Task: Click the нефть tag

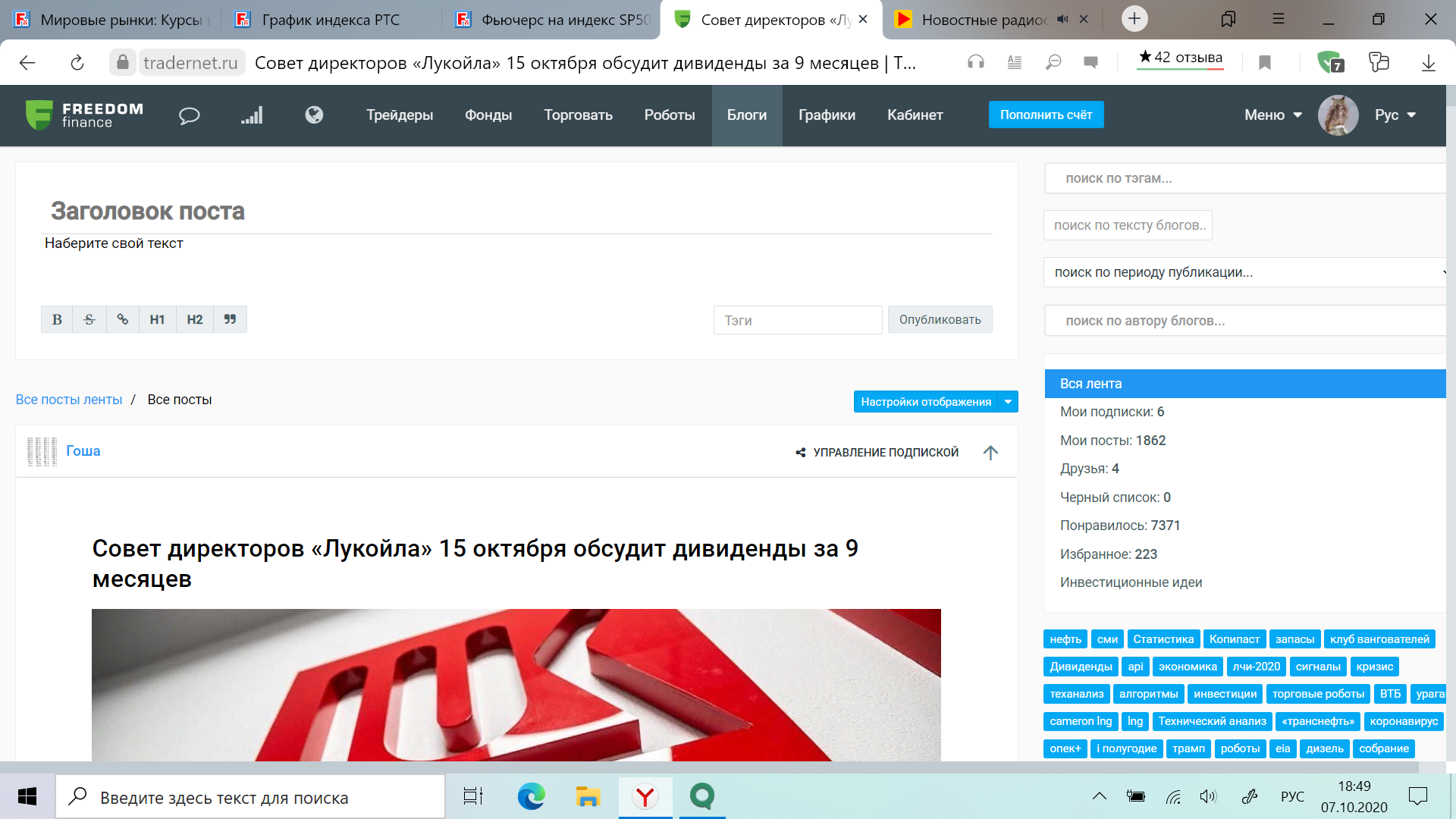Action: click(x=1065, y=639)
